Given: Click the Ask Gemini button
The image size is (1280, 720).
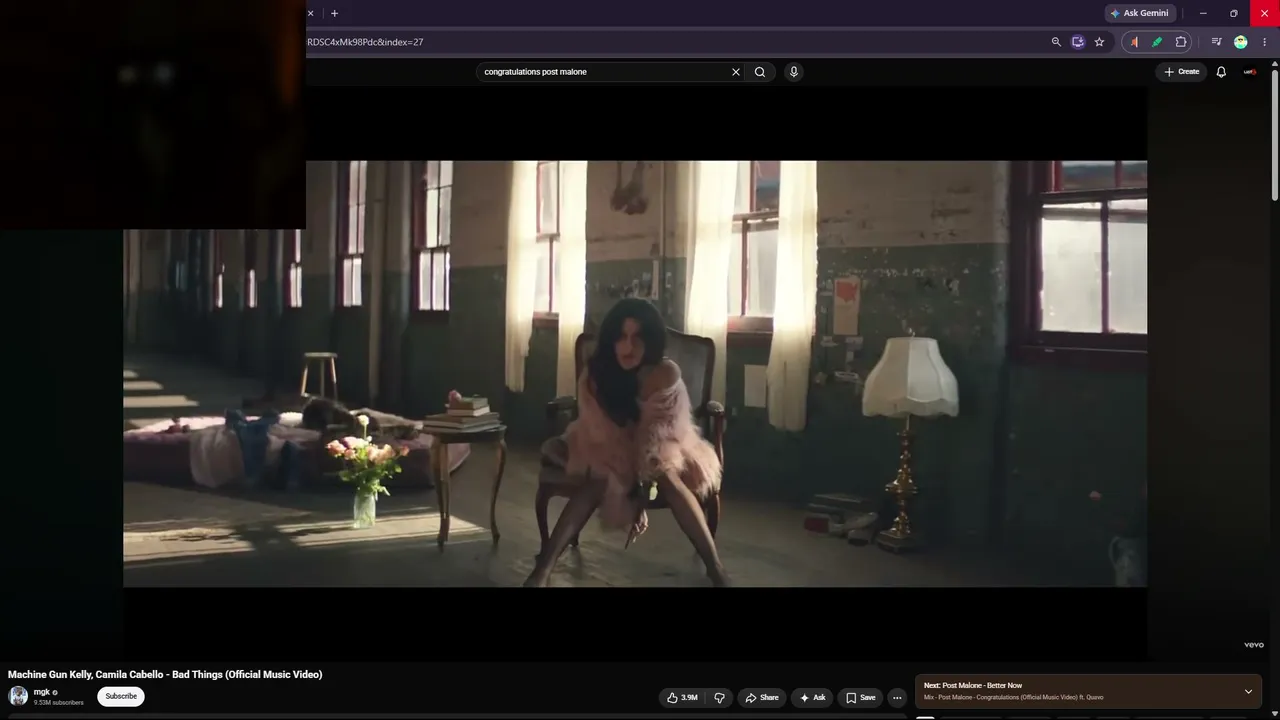Looking at the screenshot, I should tap(1139, 13).
